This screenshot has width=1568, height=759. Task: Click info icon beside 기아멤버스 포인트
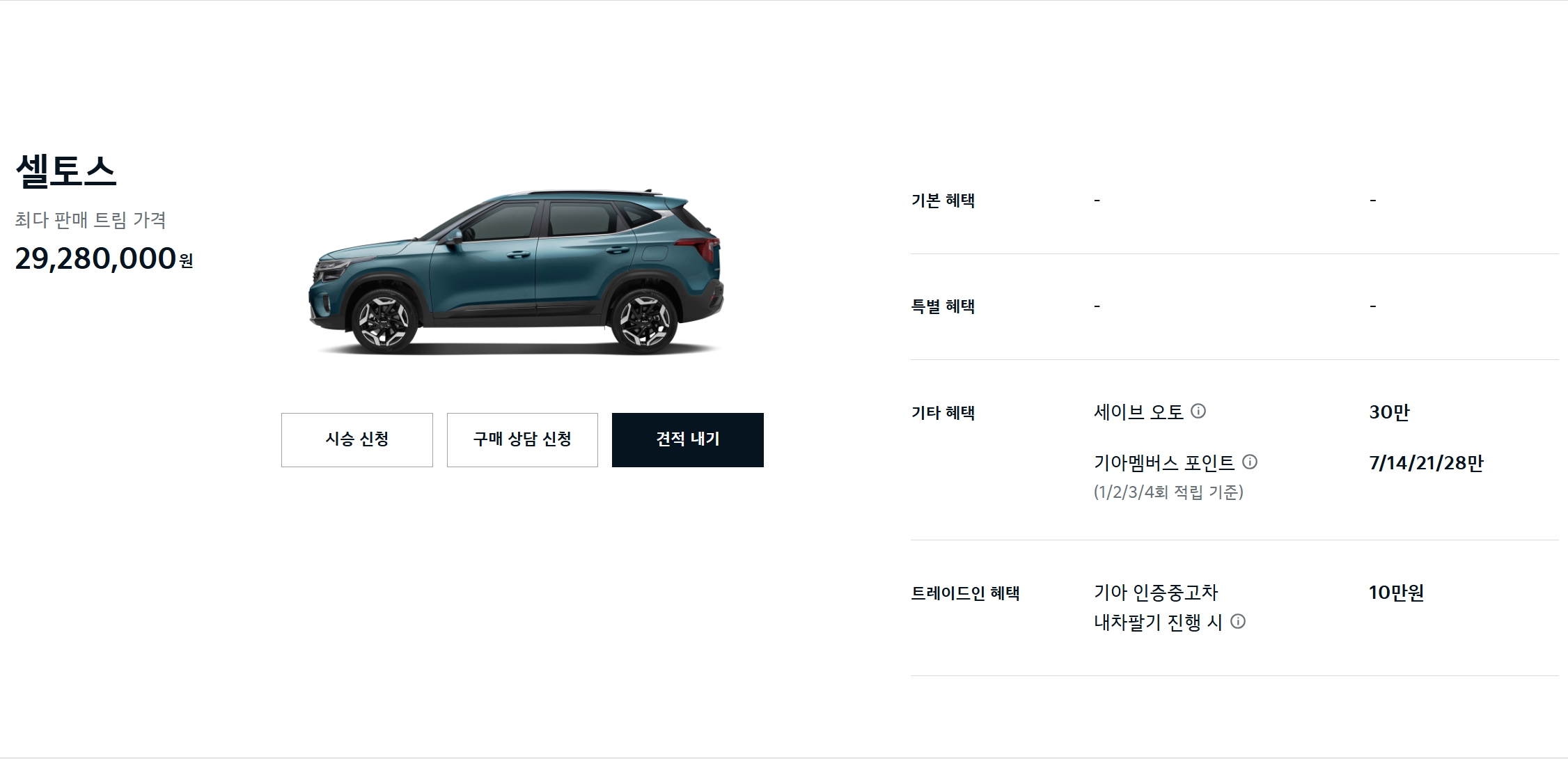click(1250, 462)
